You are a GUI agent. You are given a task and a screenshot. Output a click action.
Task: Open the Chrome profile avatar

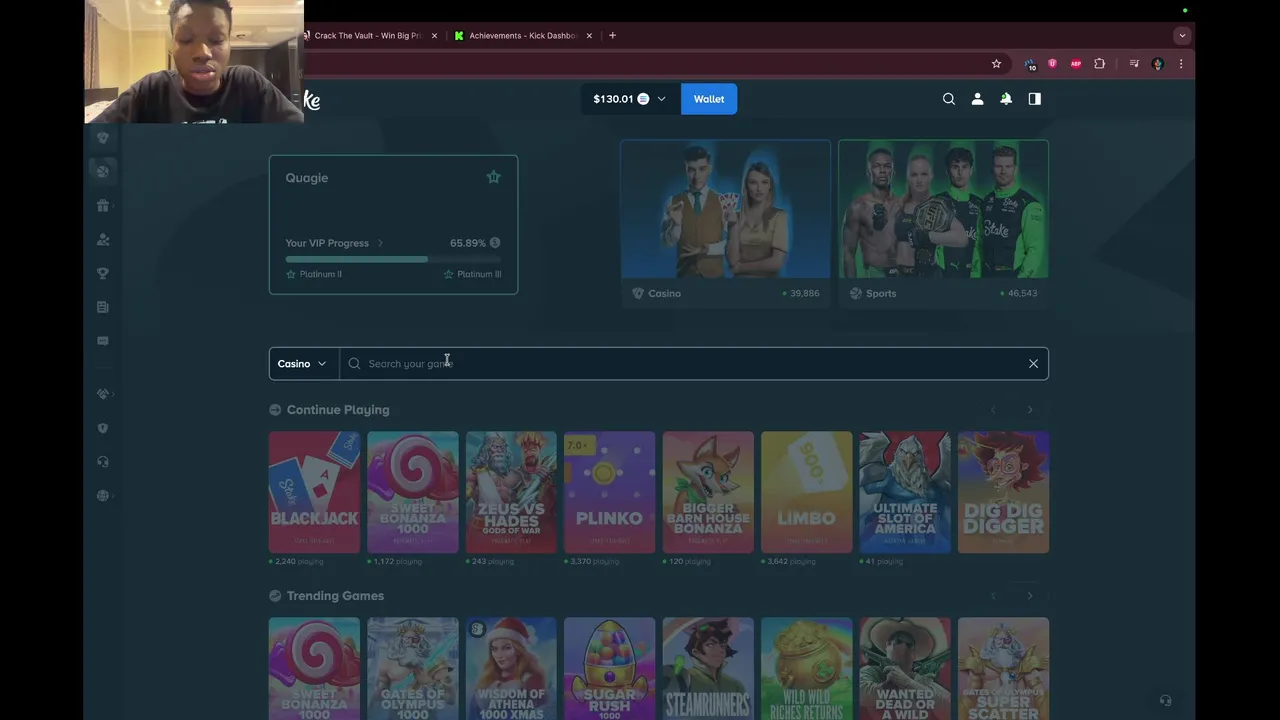(x=1158, y=64)
